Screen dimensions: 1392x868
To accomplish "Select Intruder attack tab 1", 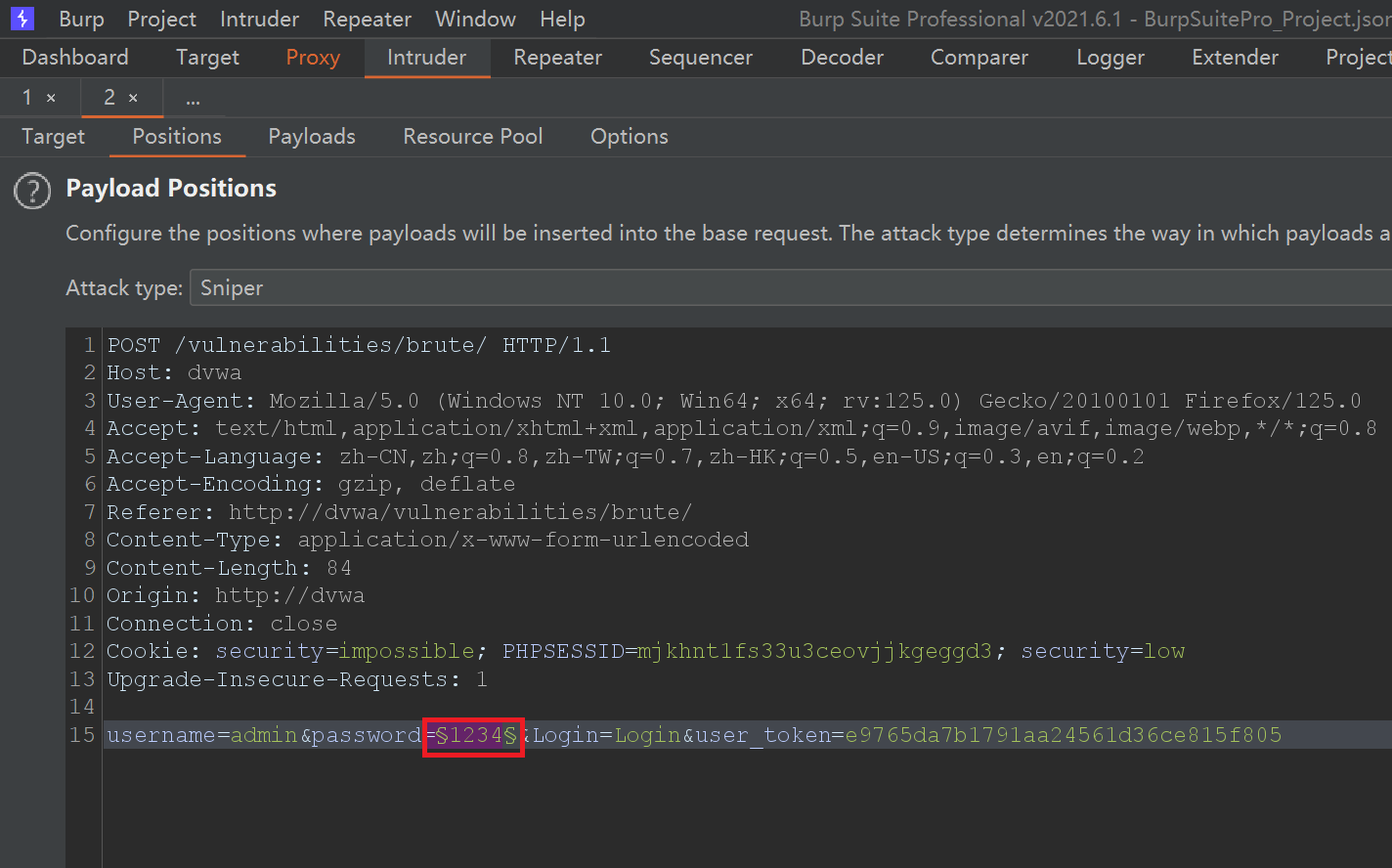I will [27, 98].
